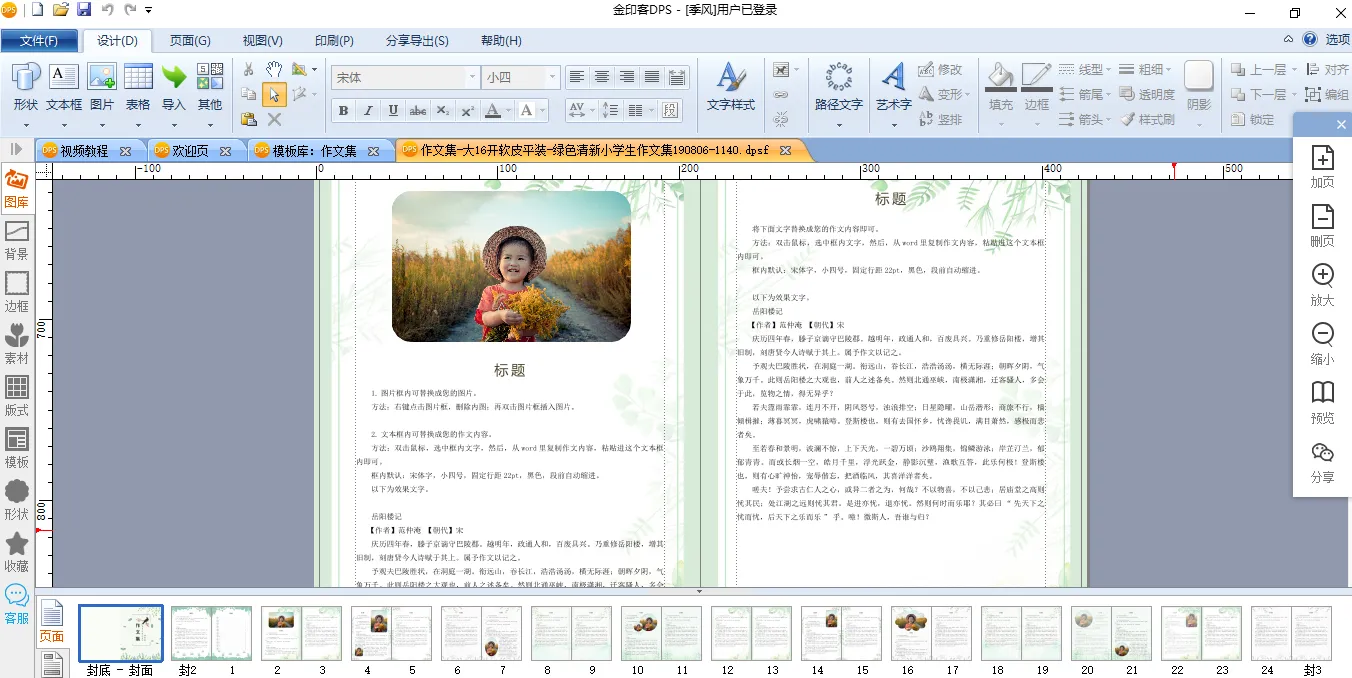Image resolution: width=1352 pixels, height=678 pixels.
Task: Toggle italic formatting
Action: pyautogui.click(x=368, y=111)
